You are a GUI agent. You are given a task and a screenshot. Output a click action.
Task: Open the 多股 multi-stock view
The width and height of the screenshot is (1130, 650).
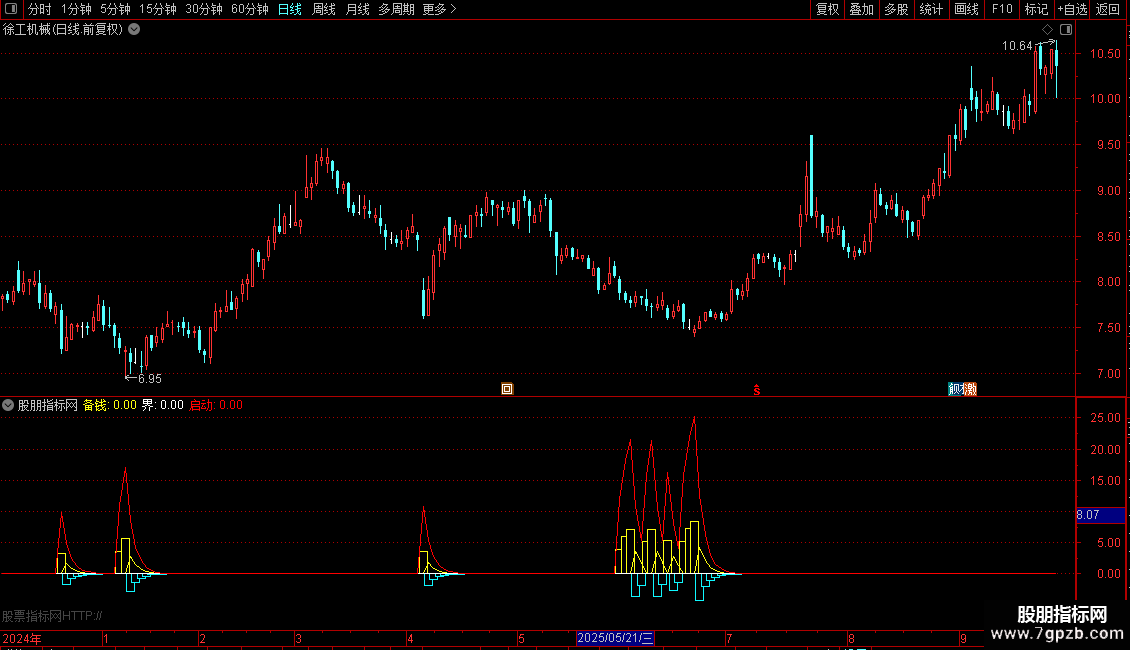point(897,9)
